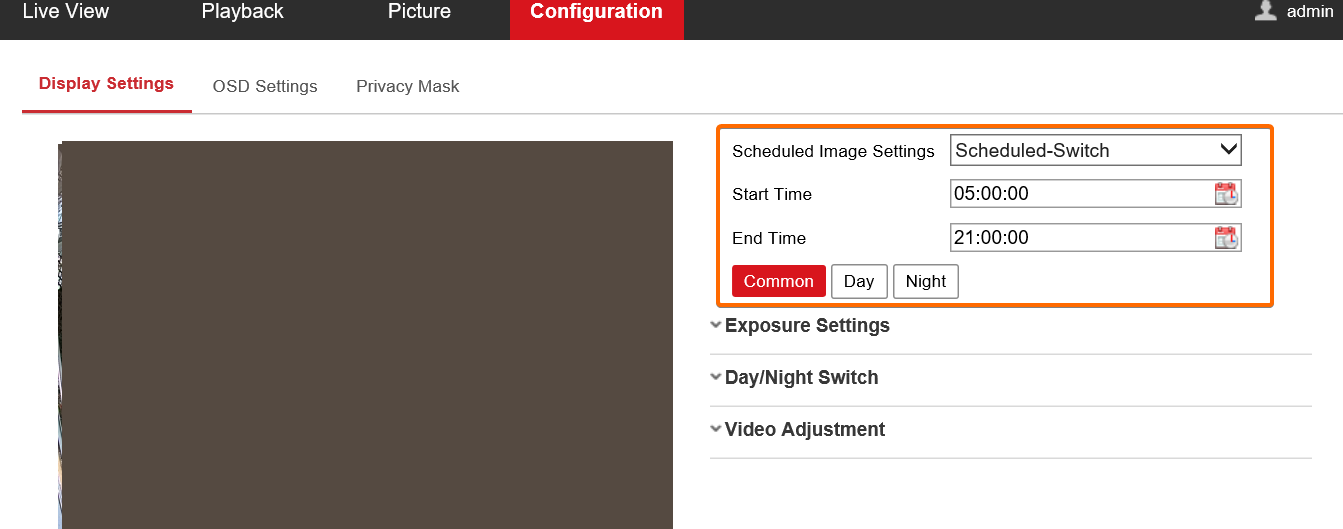This screenshot has width=1343, height=529.
Task: Switch to the OSD Settings tab
Action: 265,87
